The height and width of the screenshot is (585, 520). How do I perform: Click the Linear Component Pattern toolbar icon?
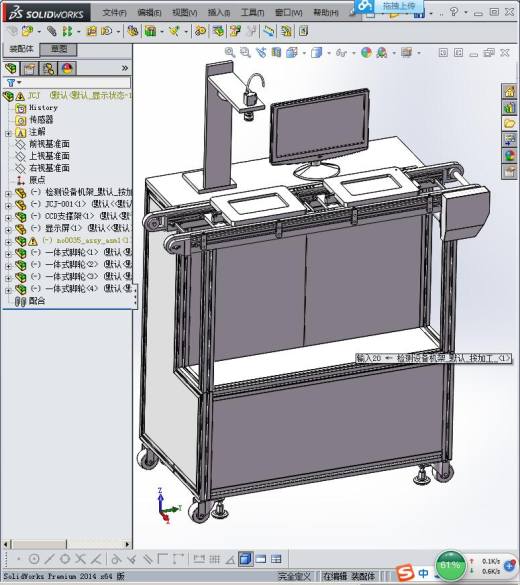pos(67,31)
